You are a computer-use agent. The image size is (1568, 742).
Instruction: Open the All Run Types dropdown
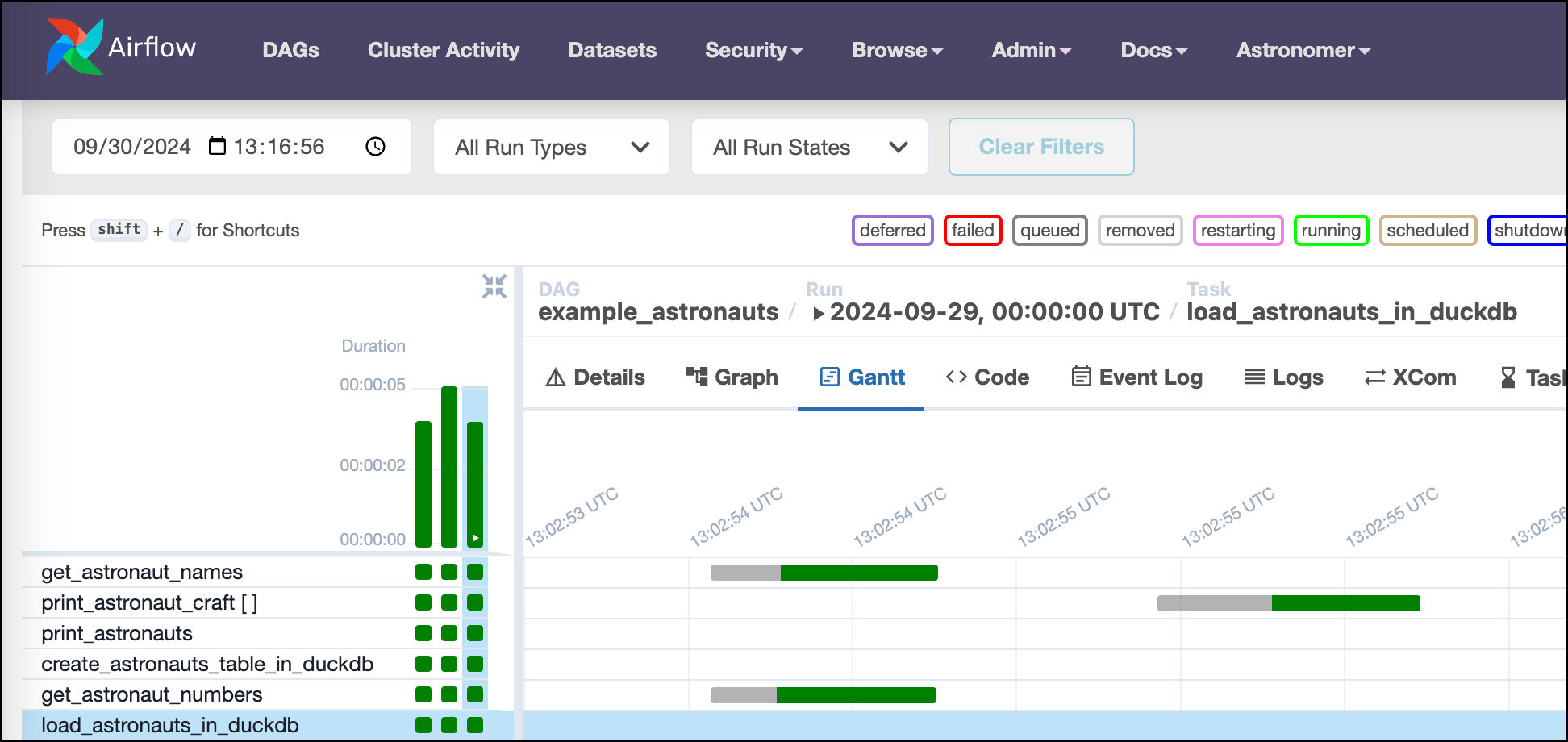tap(552, 147)
